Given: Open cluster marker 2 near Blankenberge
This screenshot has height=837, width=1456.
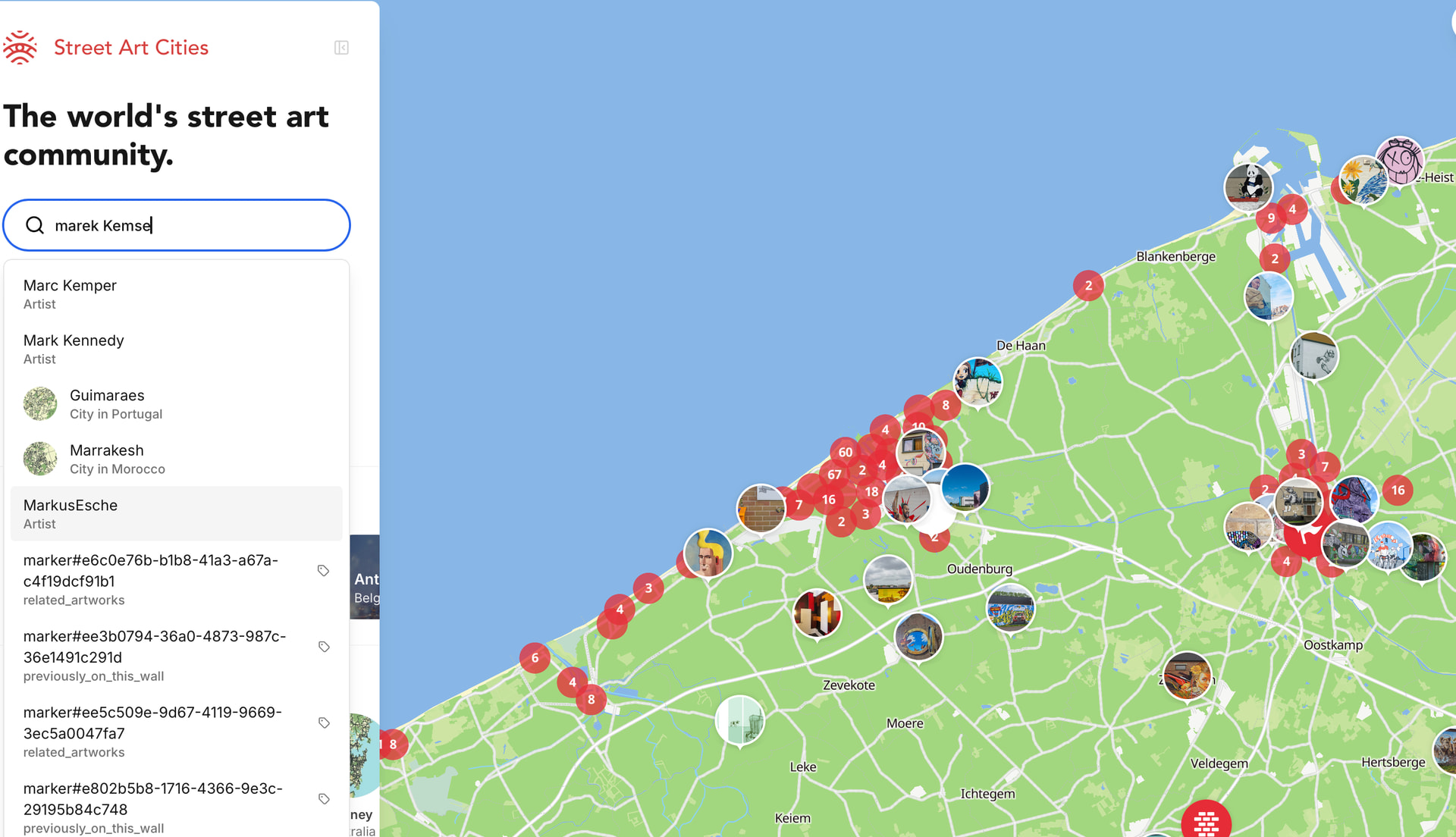Looking at the screenshot, I should (x=1088, y=286).
